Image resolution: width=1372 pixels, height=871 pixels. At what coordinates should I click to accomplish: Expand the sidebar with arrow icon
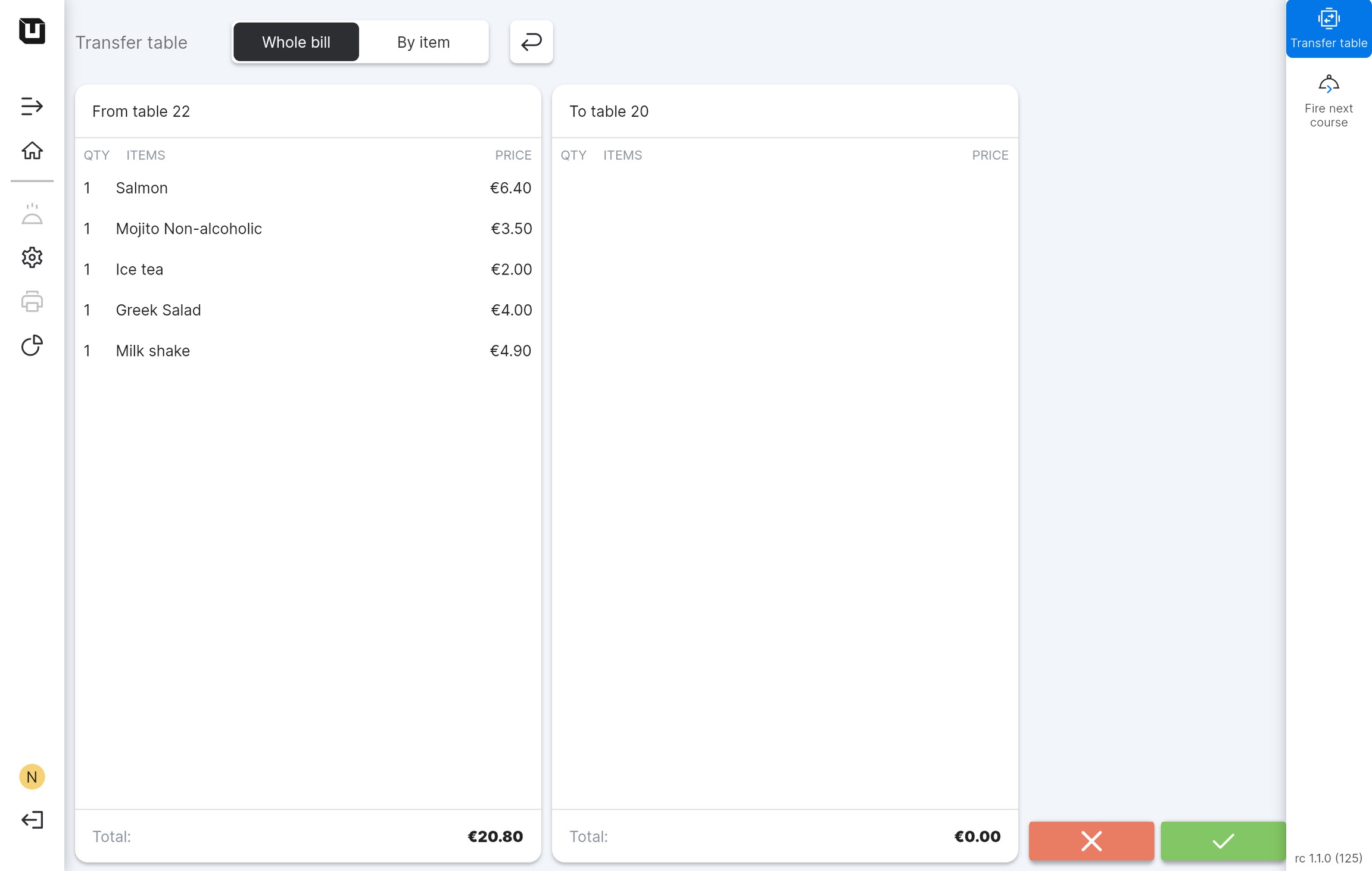pyautogui.click(x=32, y=107)
